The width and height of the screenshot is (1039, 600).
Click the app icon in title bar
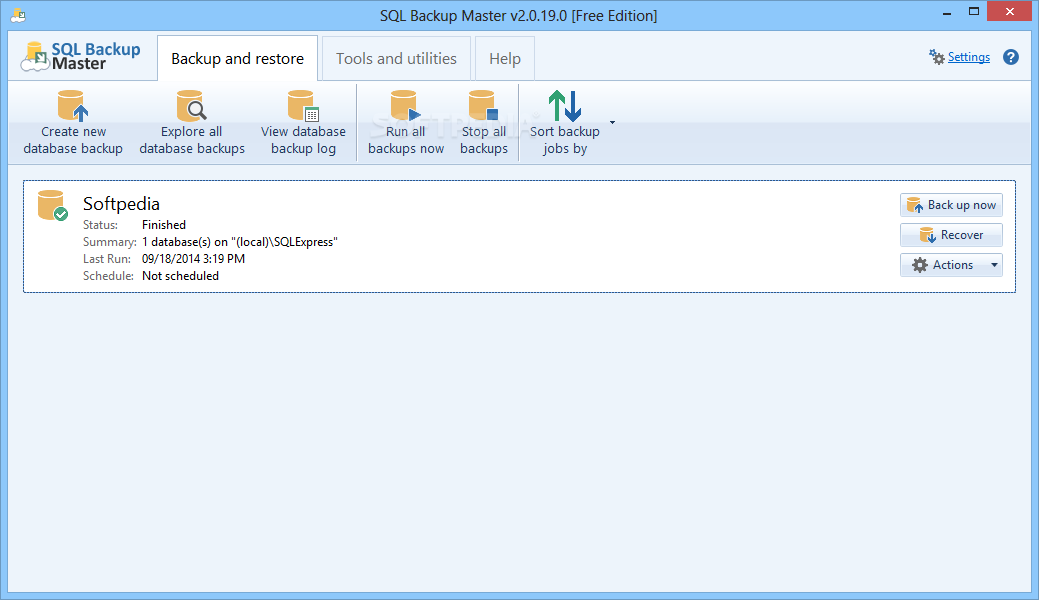coord(18,14)
